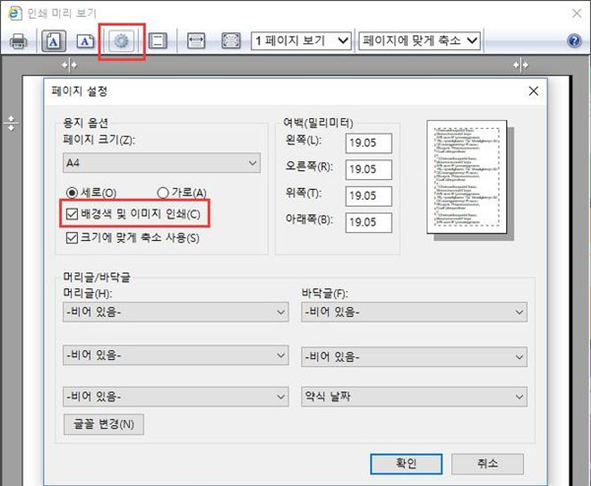591x486 pixels.
Task: Click the 왼쪽(L) margin input field
Action: [x=369, y=143]
